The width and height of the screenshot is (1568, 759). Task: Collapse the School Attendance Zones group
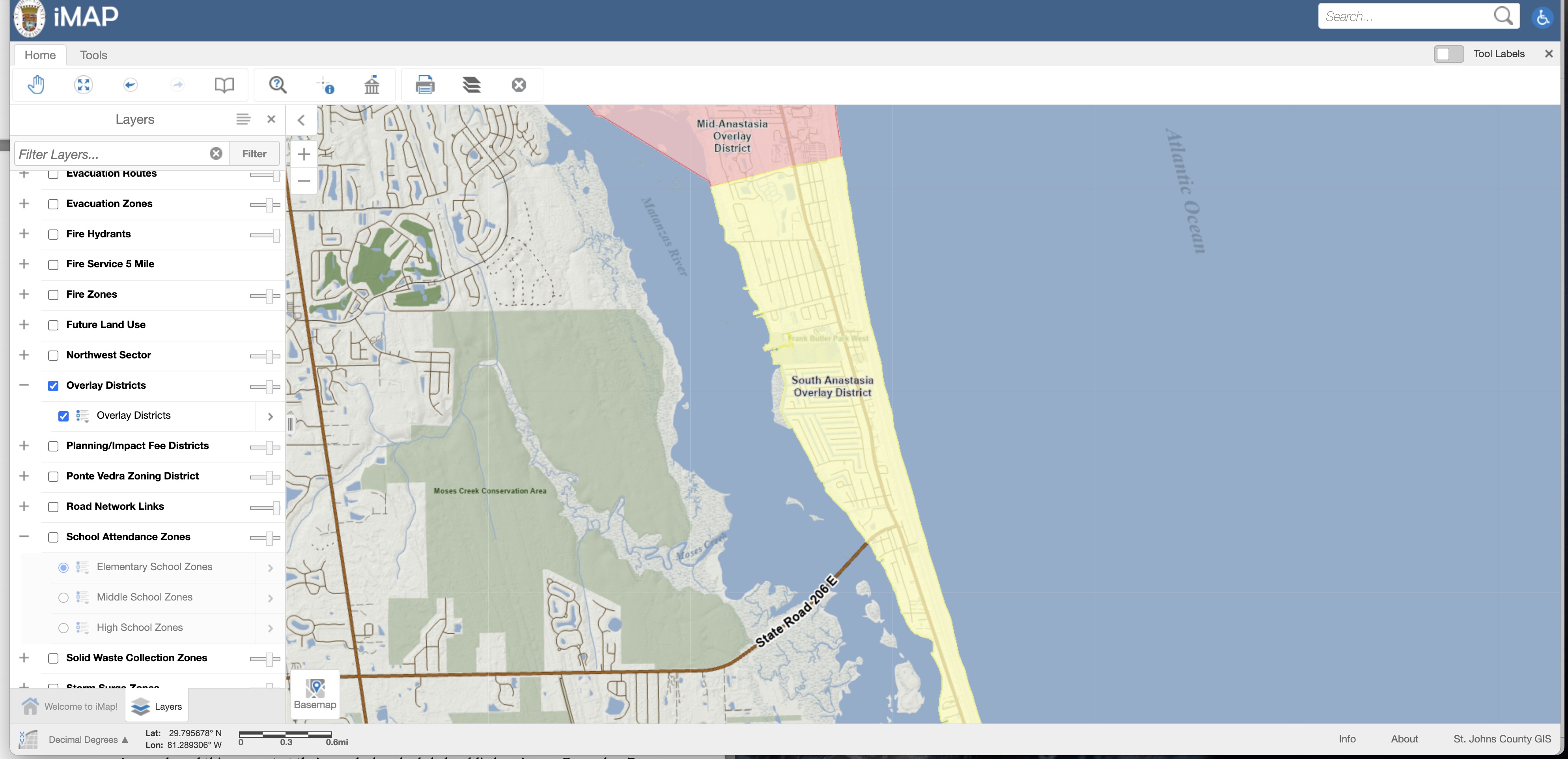tap(24, 537)
